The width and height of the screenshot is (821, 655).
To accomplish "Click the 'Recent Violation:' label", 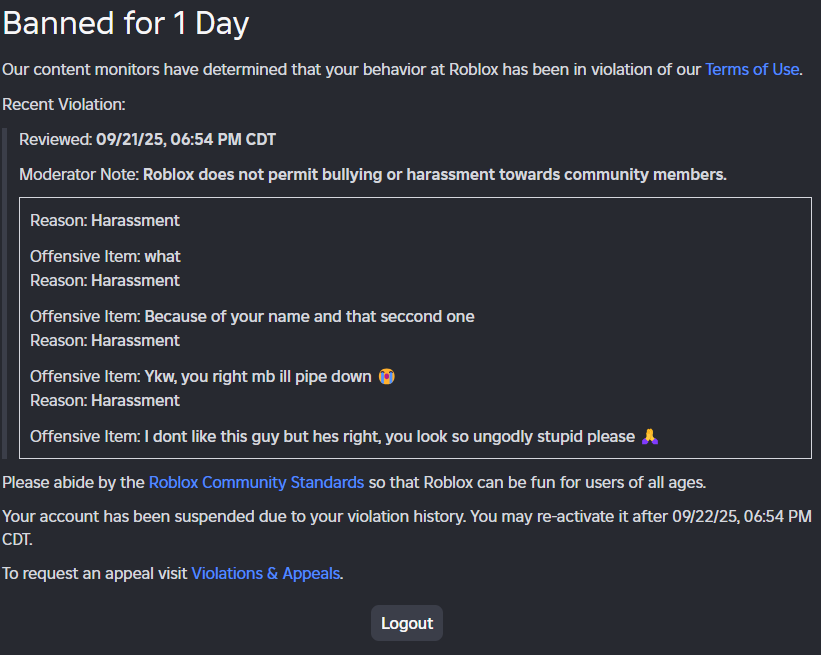I will coord(64,104).
